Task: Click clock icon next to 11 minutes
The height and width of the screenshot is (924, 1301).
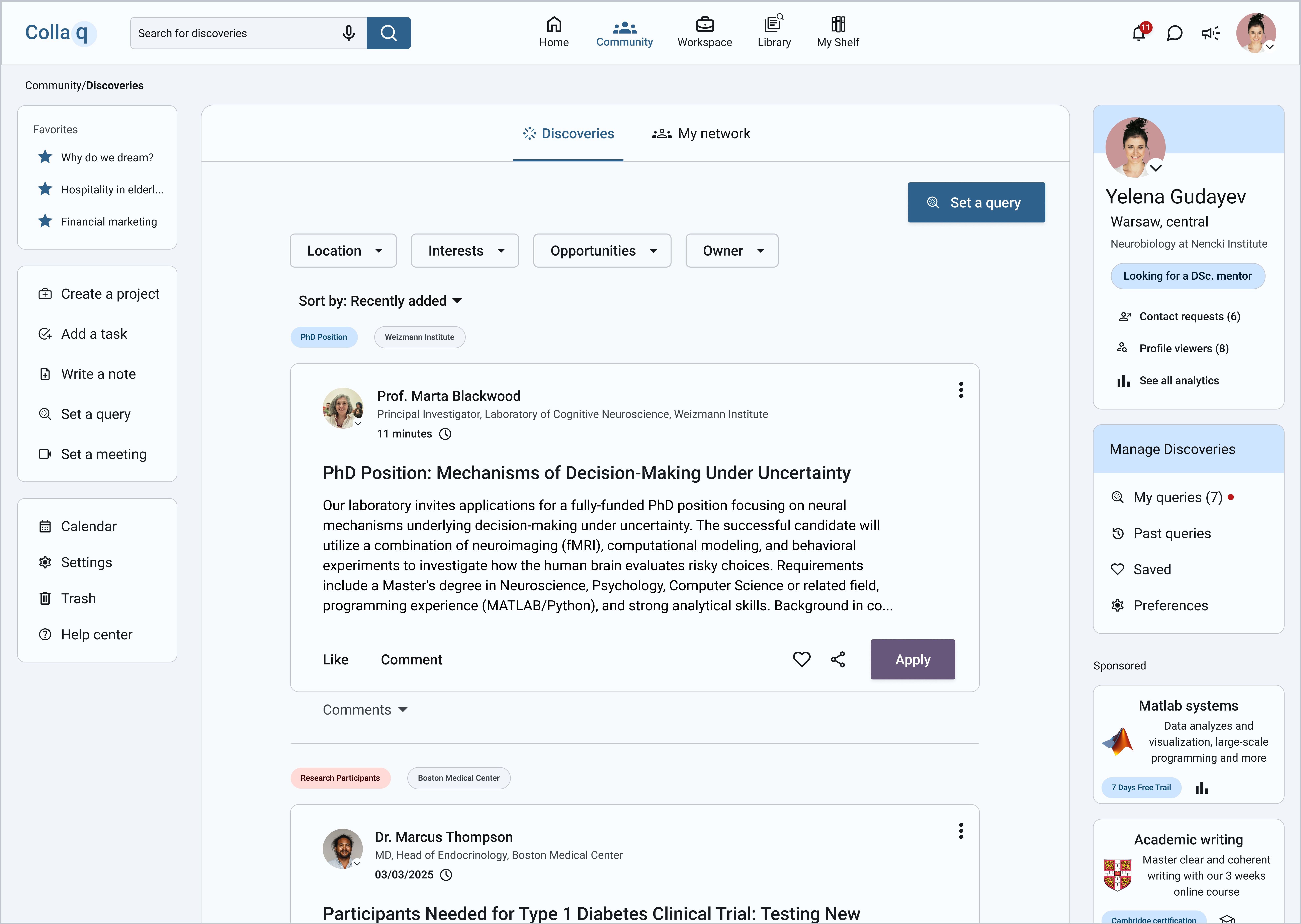Action: (x=445, y=434)
